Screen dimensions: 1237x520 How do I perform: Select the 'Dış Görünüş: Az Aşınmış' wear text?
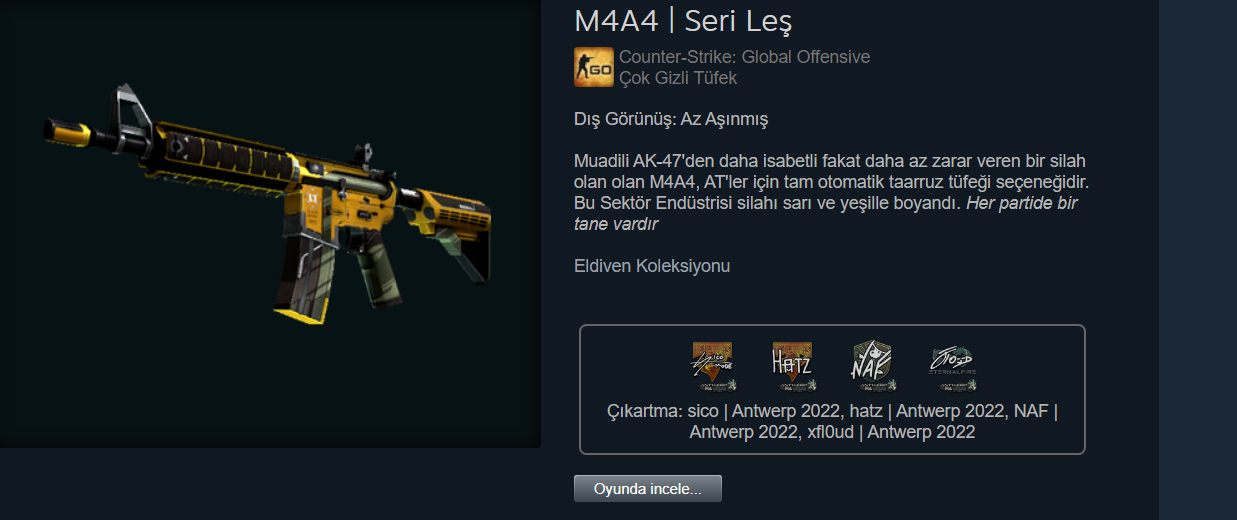(x=671, y=119)
